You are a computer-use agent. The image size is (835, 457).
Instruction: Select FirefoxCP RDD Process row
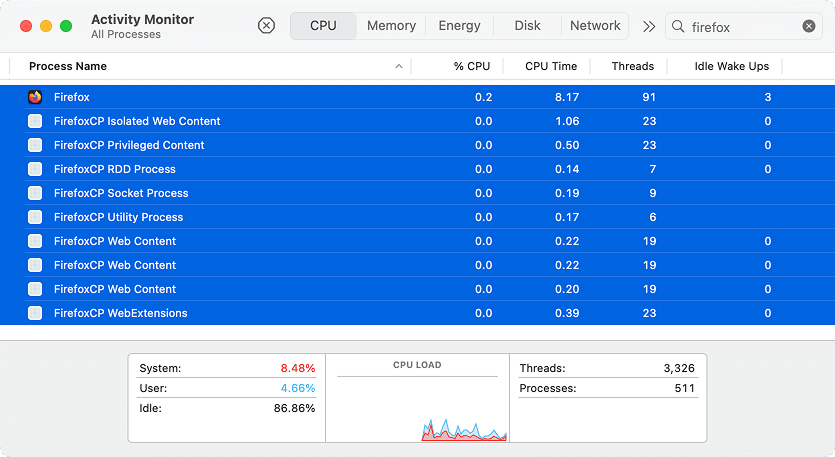tap(418, 169)
